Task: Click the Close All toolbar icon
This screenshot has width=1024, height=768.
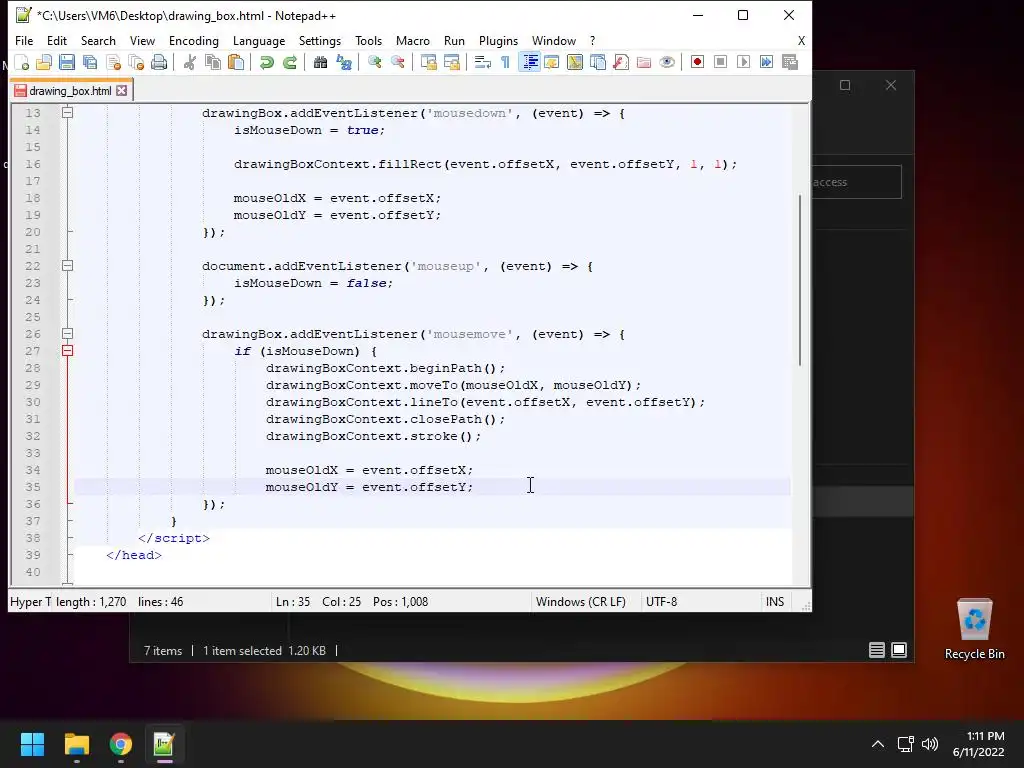Action: pos(136,62)
